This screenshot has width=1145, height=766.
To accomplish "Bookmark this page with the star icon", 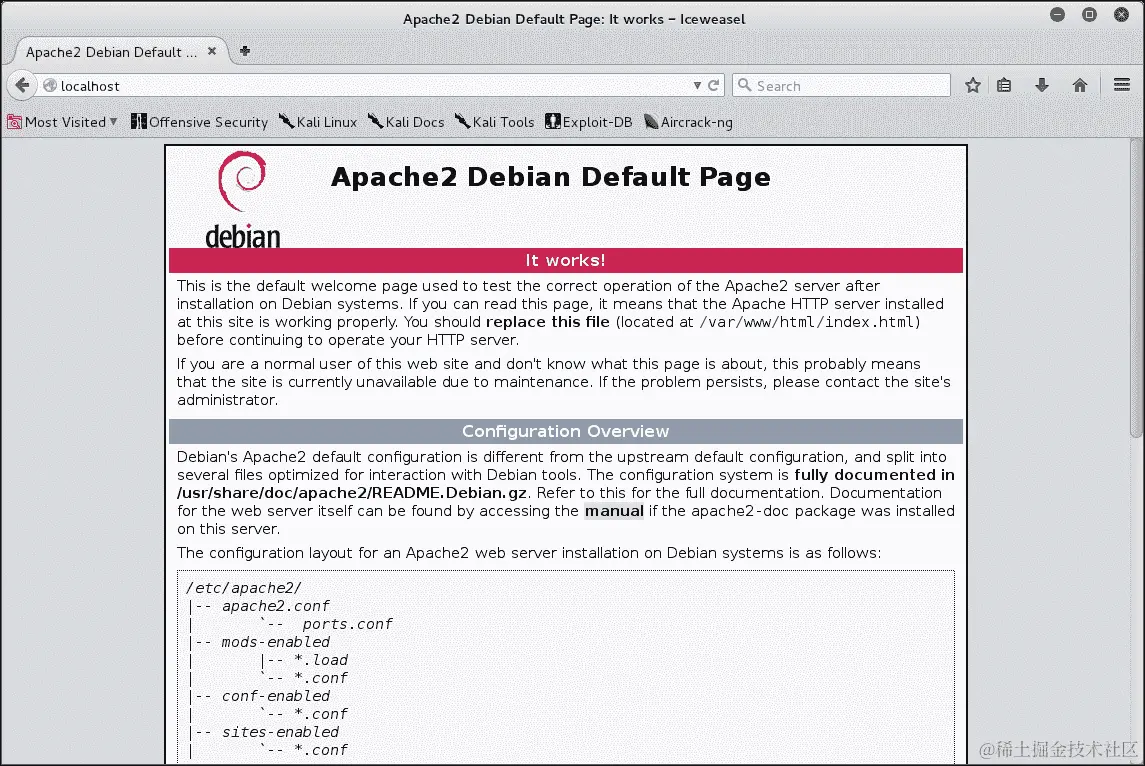I will coord(973,85).
